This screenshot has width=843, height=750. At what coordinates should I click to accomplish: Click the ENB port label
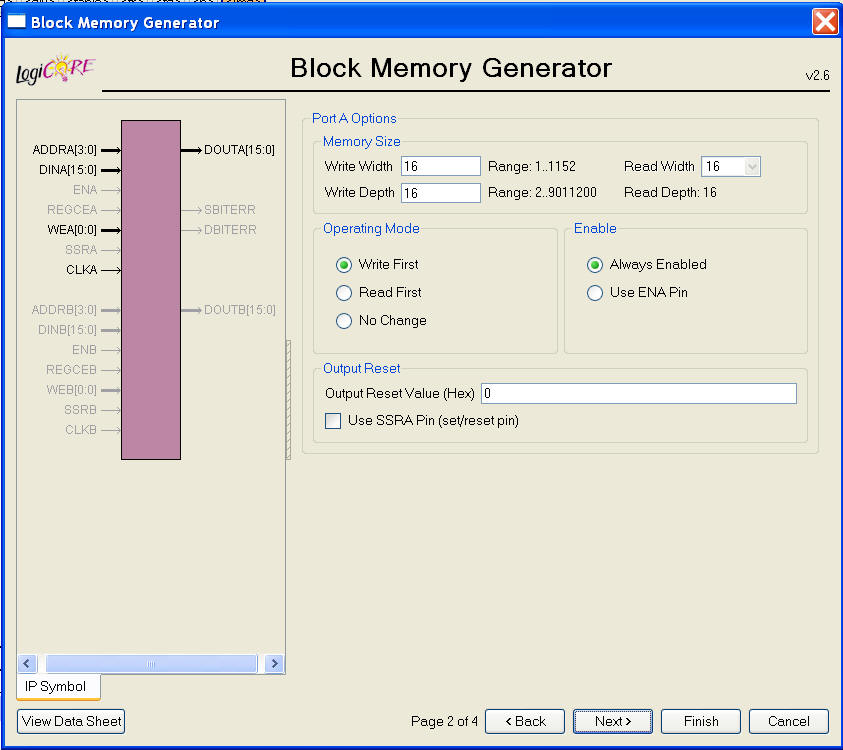84,350
